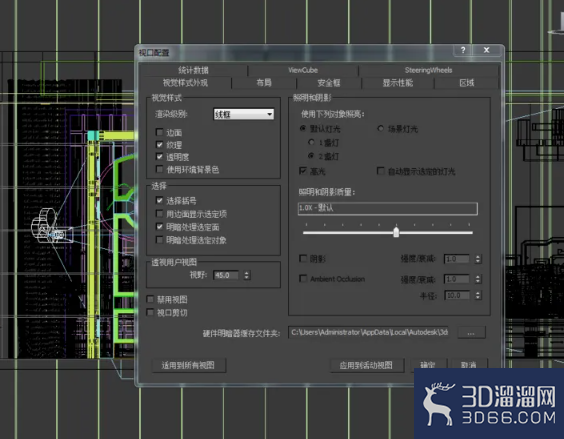Adjust Ambient Occlusion 强度/衰减 spinner
The width and height of the screenshot is (564, 439).
pyautogui.click(x=478, y=279)
